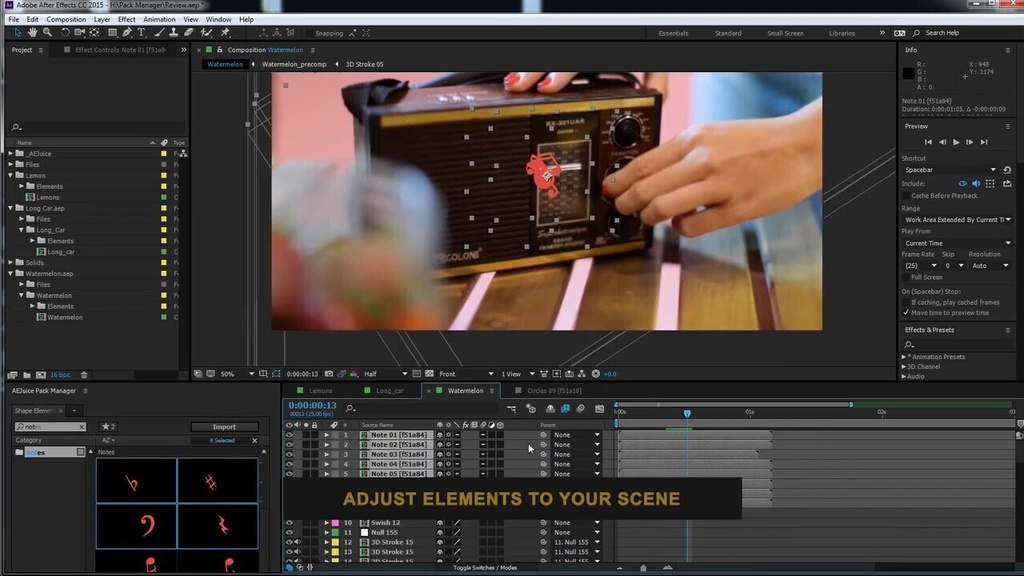
Task: Select the Pen tool
Action: [127, 32]
